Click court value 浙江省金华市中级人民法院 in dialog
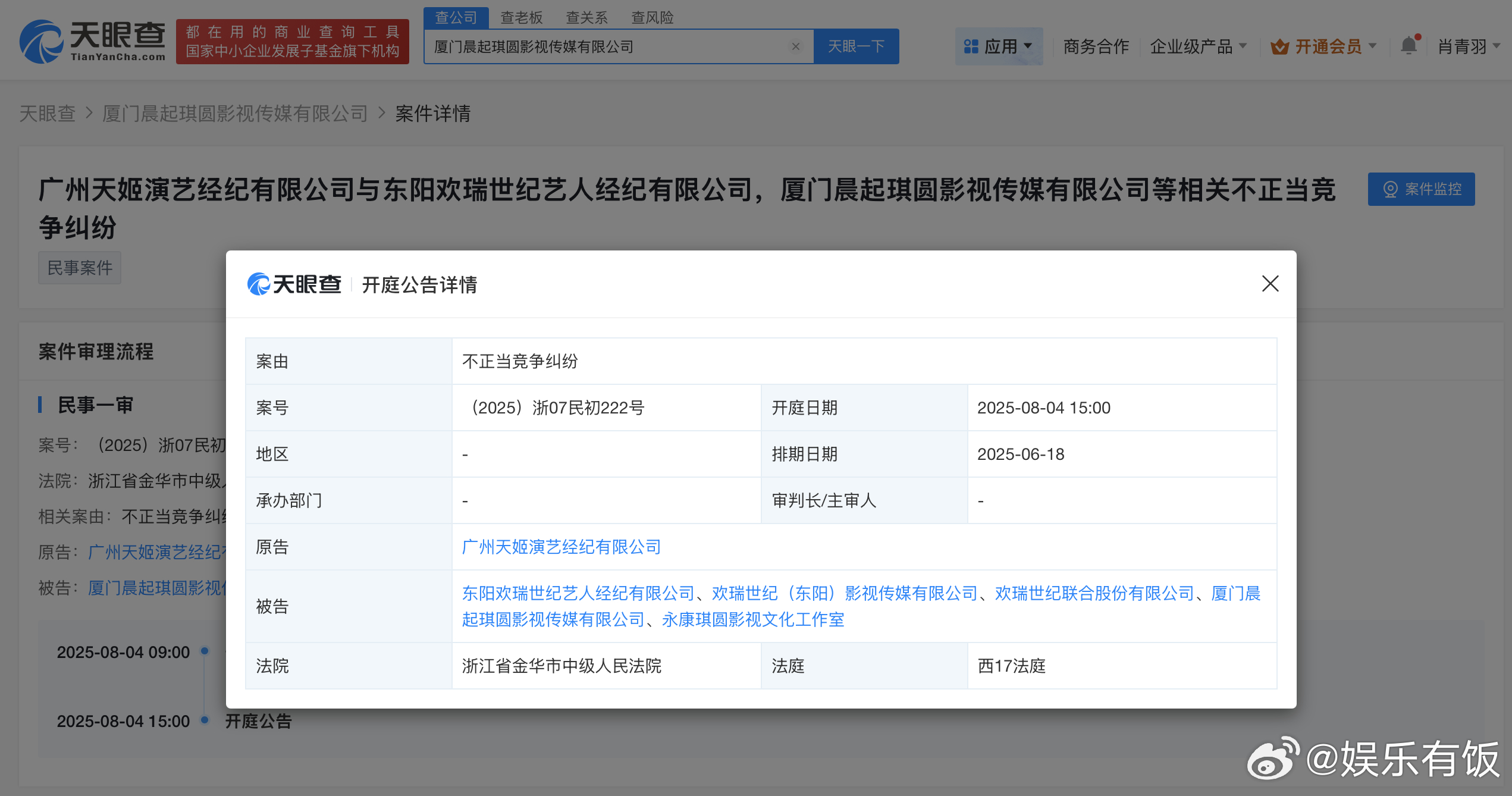 pos(561,666)
